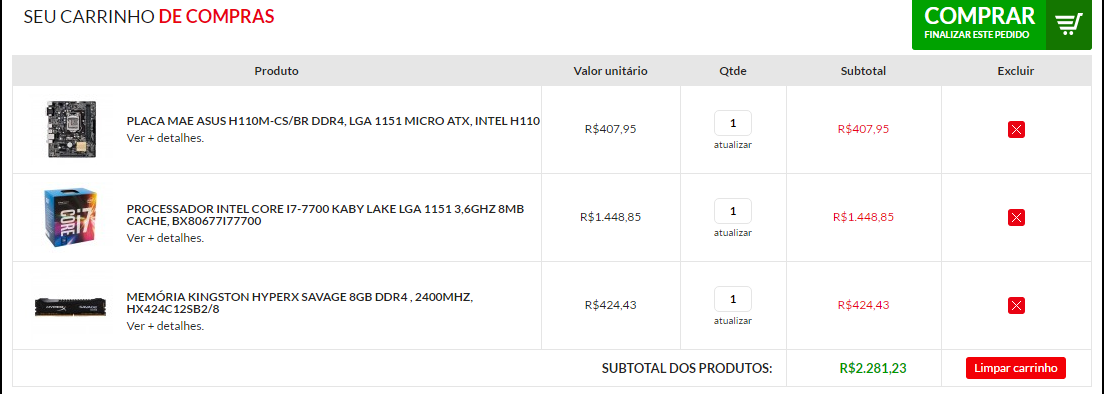Click the shopping cart icon beside Comprar
This screenshot has height=394, width=1104.
click(x=1069, y=25)
